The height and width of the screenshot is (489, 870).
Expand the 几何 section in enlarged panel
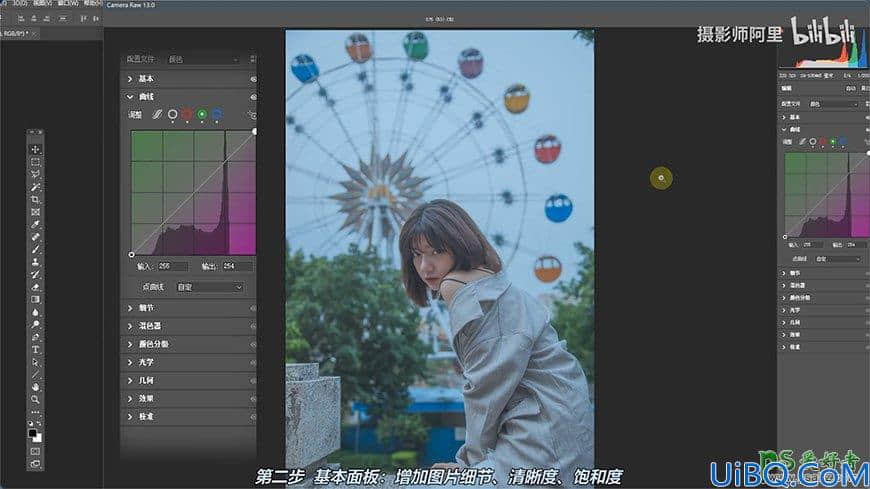coord(130,381)
